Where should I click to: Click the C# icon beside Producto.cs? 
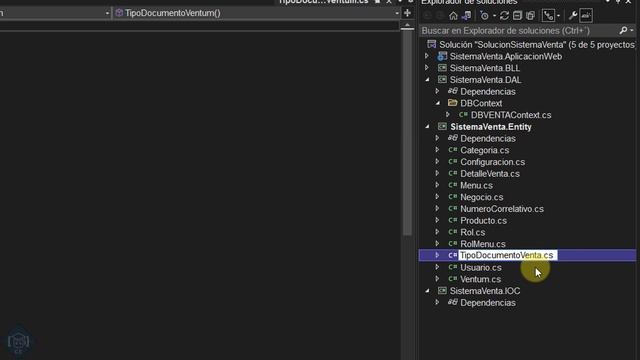click(x=452, y=220)
